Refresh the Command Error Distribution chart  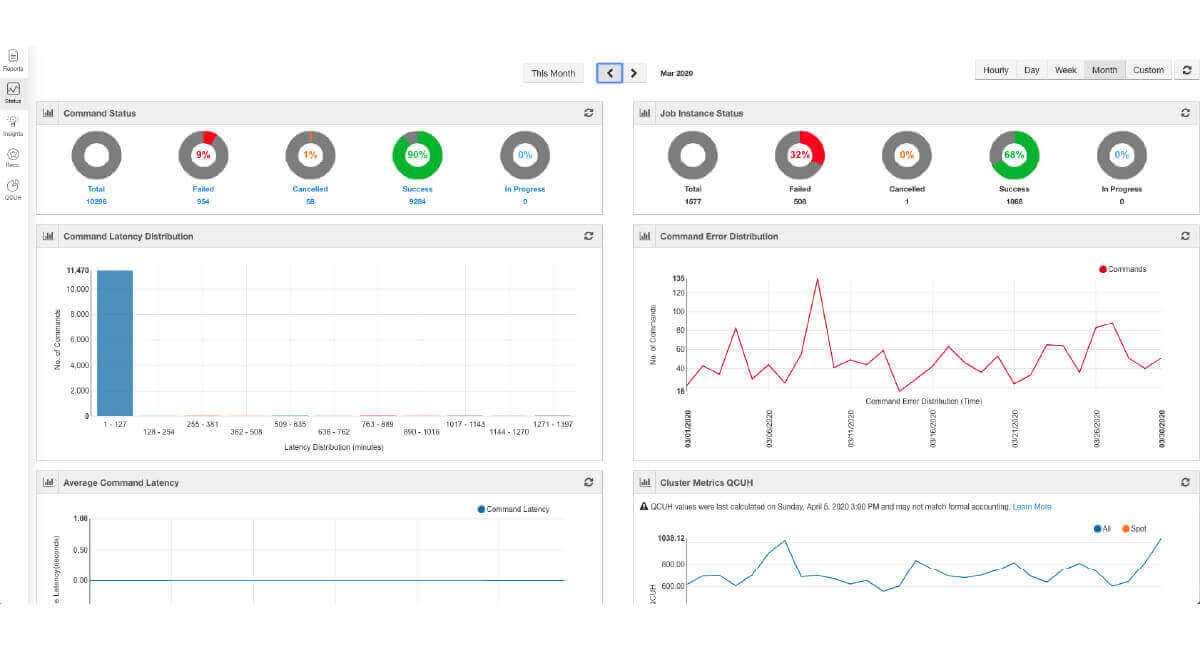[1185, 236]
